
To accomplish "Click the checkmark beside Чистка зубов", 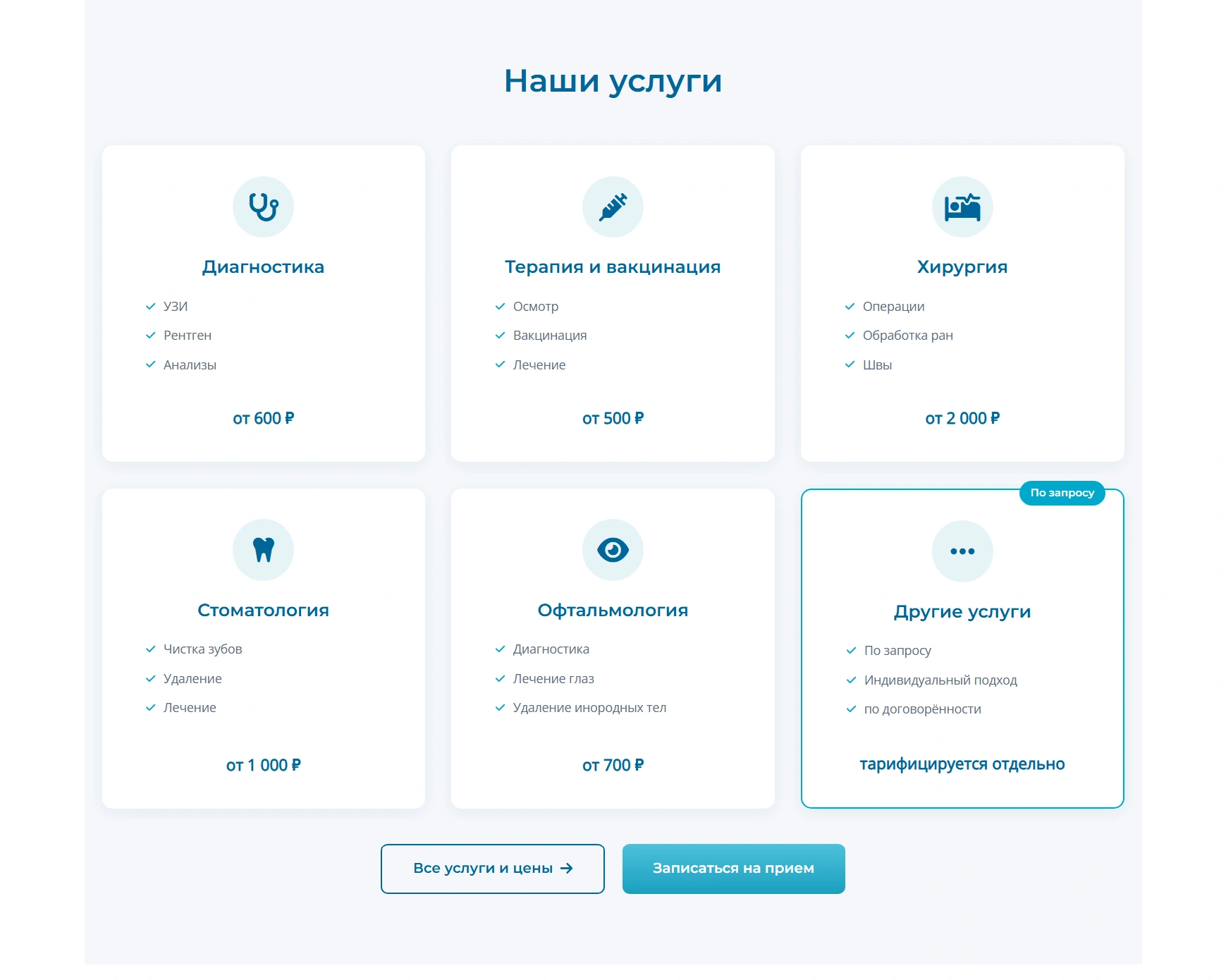I will click(150, 649).
